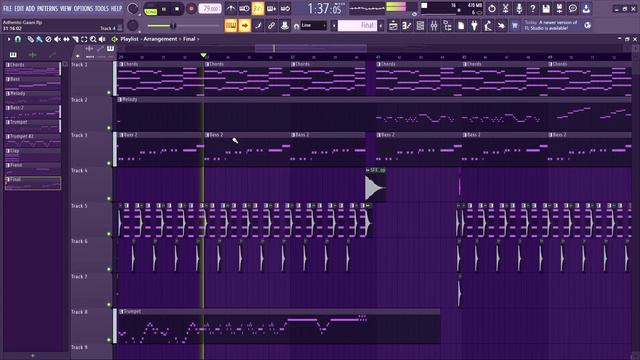Open pattern selector showing Final

357,26
